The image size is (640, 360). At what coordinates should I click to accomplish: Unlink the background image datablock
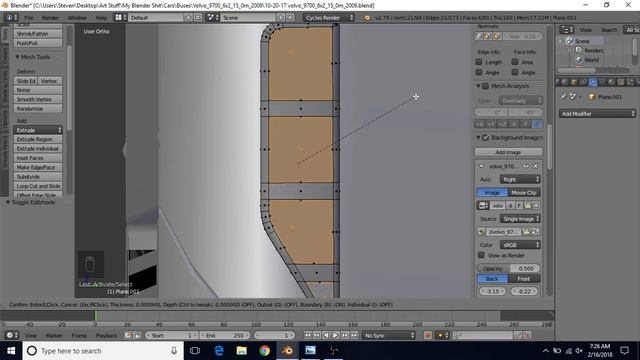coord(536,205)
